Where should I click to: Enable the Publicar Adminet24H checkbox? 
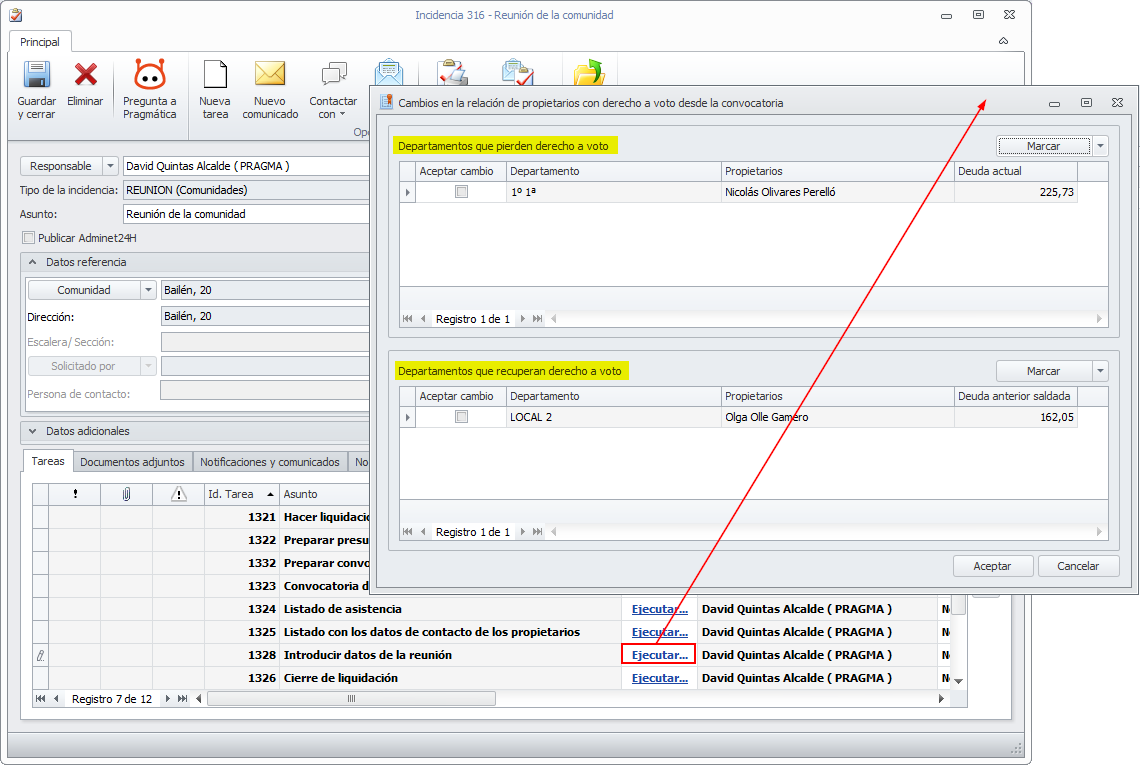pyautogui.click(x=28, y=238)
